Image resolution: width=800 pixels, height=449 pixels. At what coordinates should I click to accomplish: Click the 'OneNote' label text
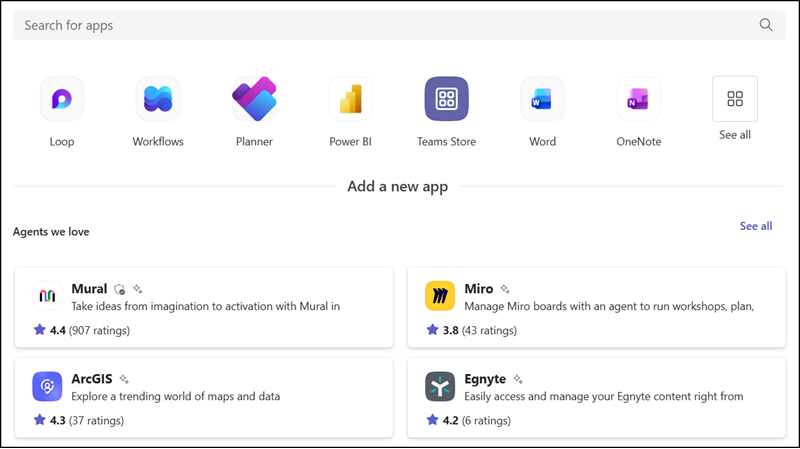pyautogui.click(x=639, y=142)
